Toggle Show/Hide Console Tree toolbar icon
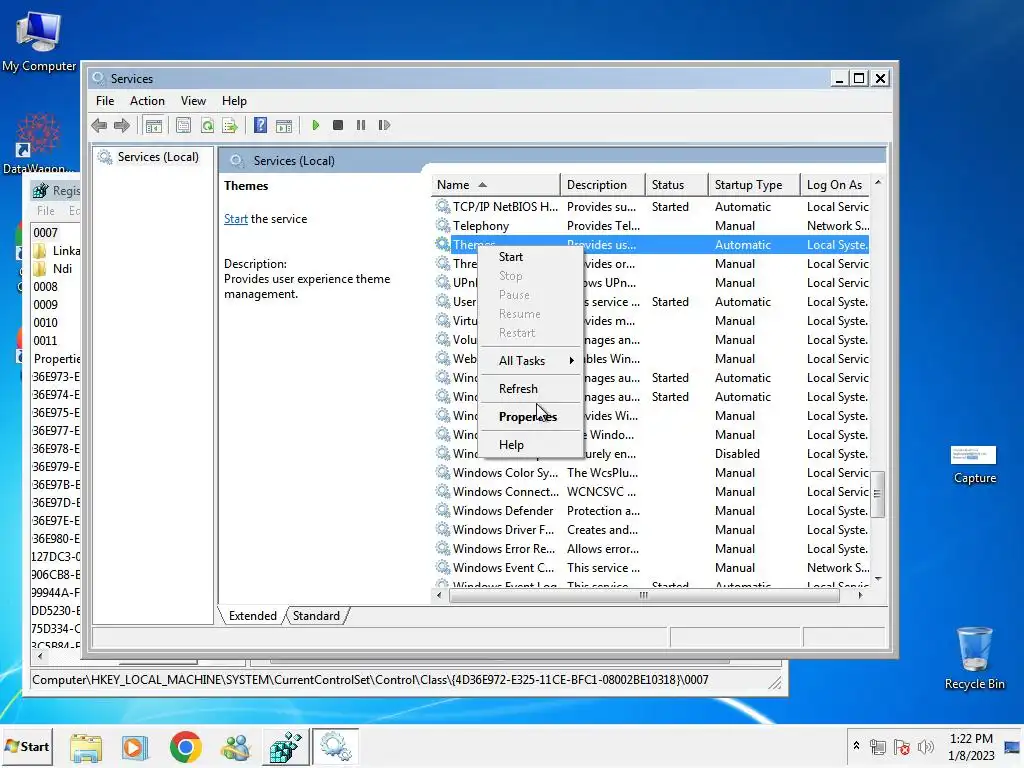1024x768 pixels. (x=153, y=125)
